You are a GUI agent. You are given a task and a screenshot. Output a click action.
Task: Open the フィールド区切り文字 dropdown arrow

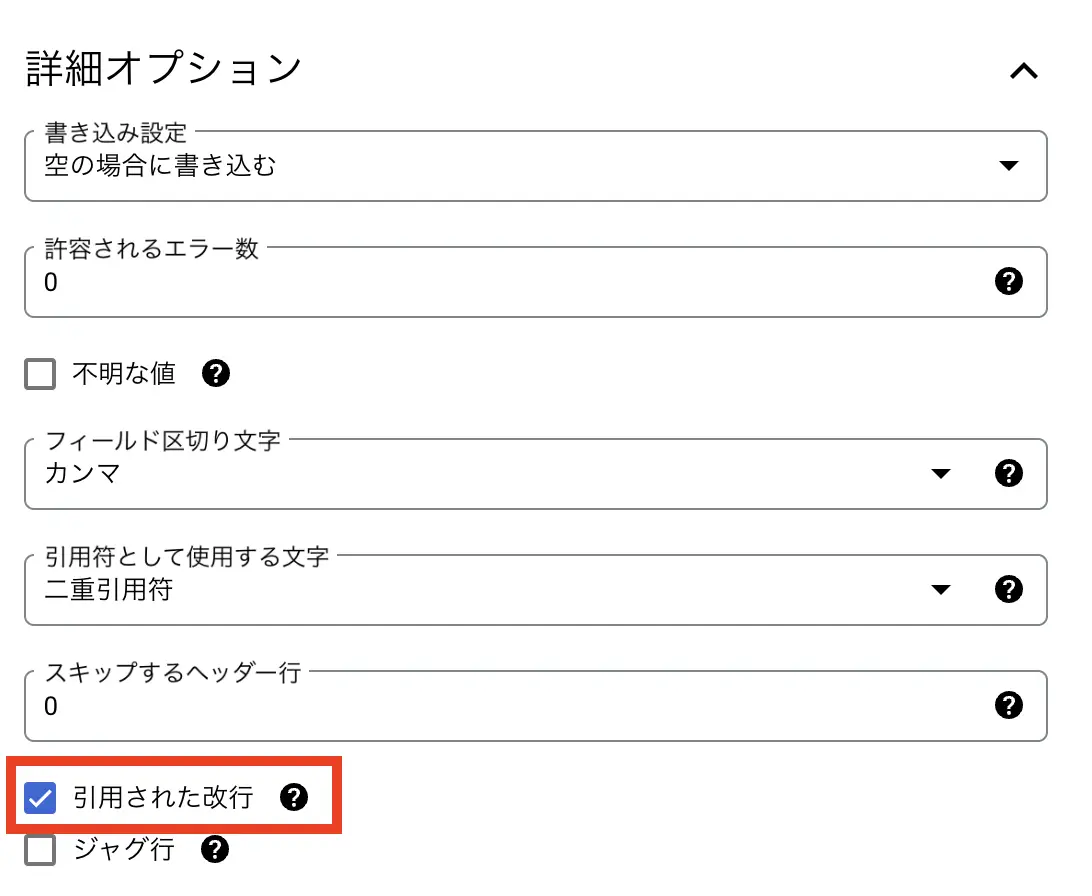coord(941,474)
